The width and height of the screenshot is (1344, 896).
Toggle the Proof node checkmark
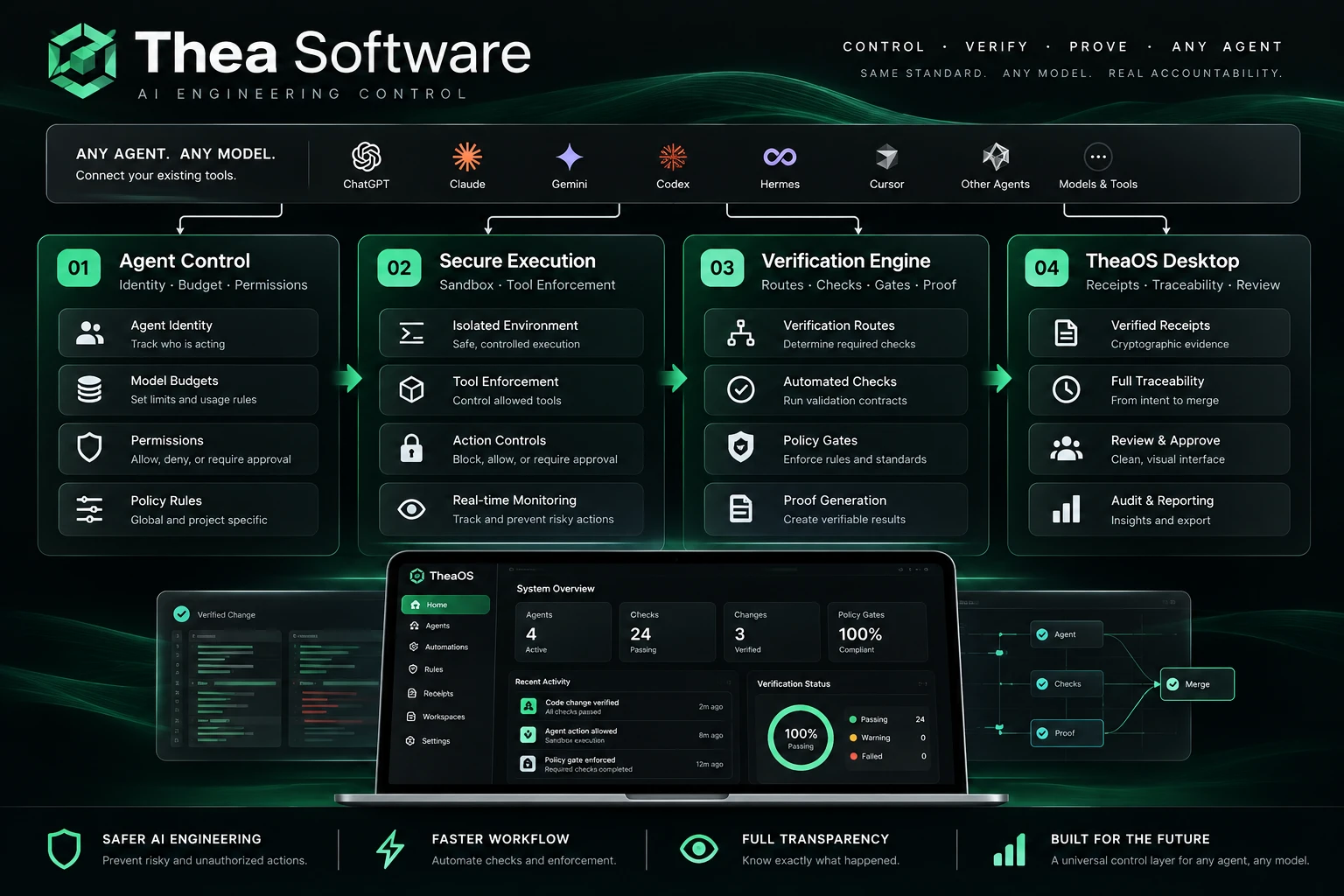point(1042,733)
